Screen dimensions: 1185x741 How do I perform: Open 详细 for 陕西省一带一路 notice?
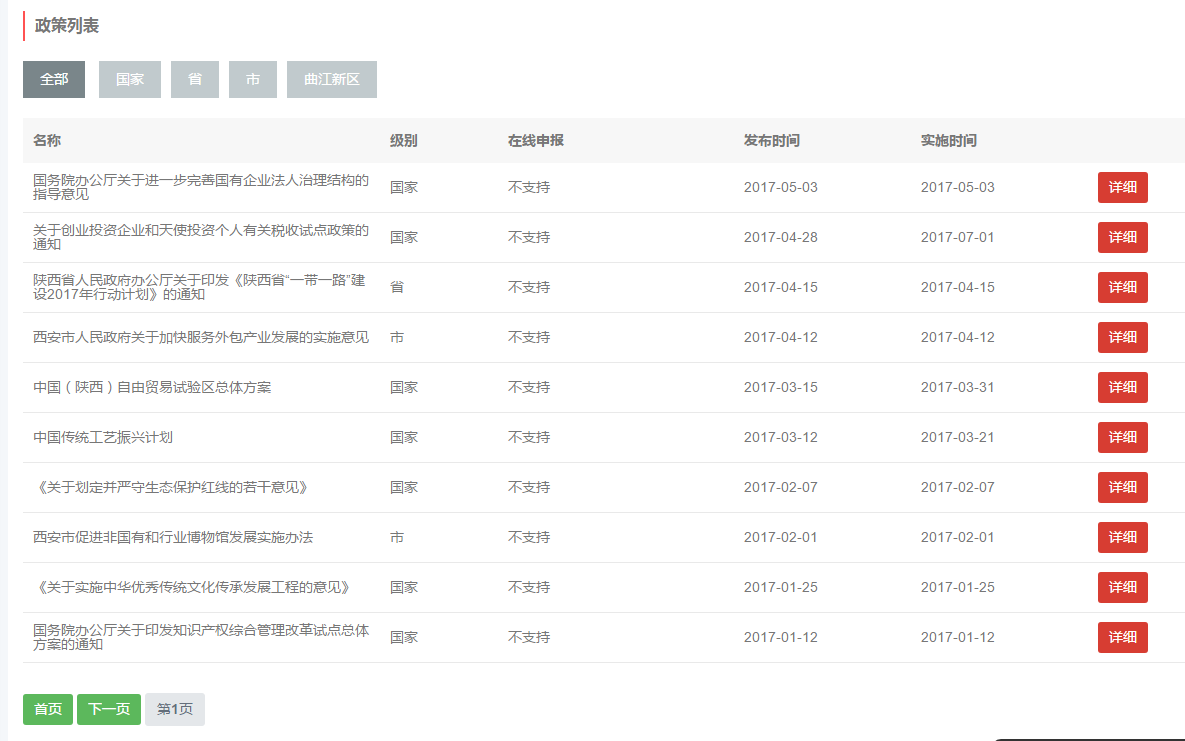(x=1122, y=287)
